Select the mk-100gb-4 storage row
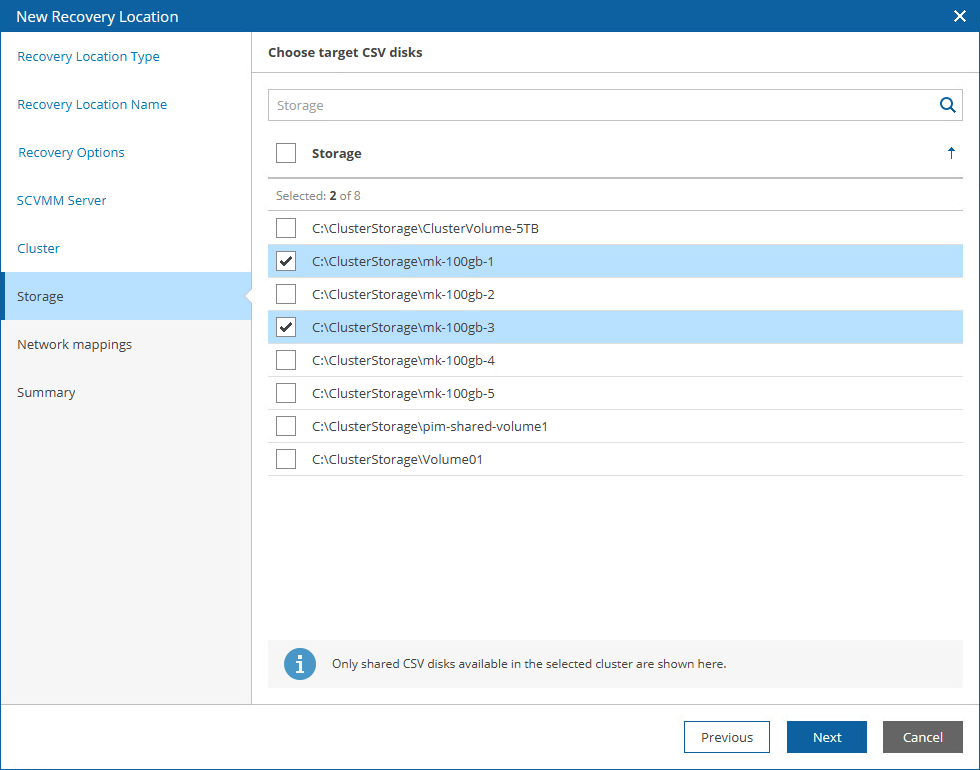The height and width of the screenshot is (770, 980). click(616, 360)
